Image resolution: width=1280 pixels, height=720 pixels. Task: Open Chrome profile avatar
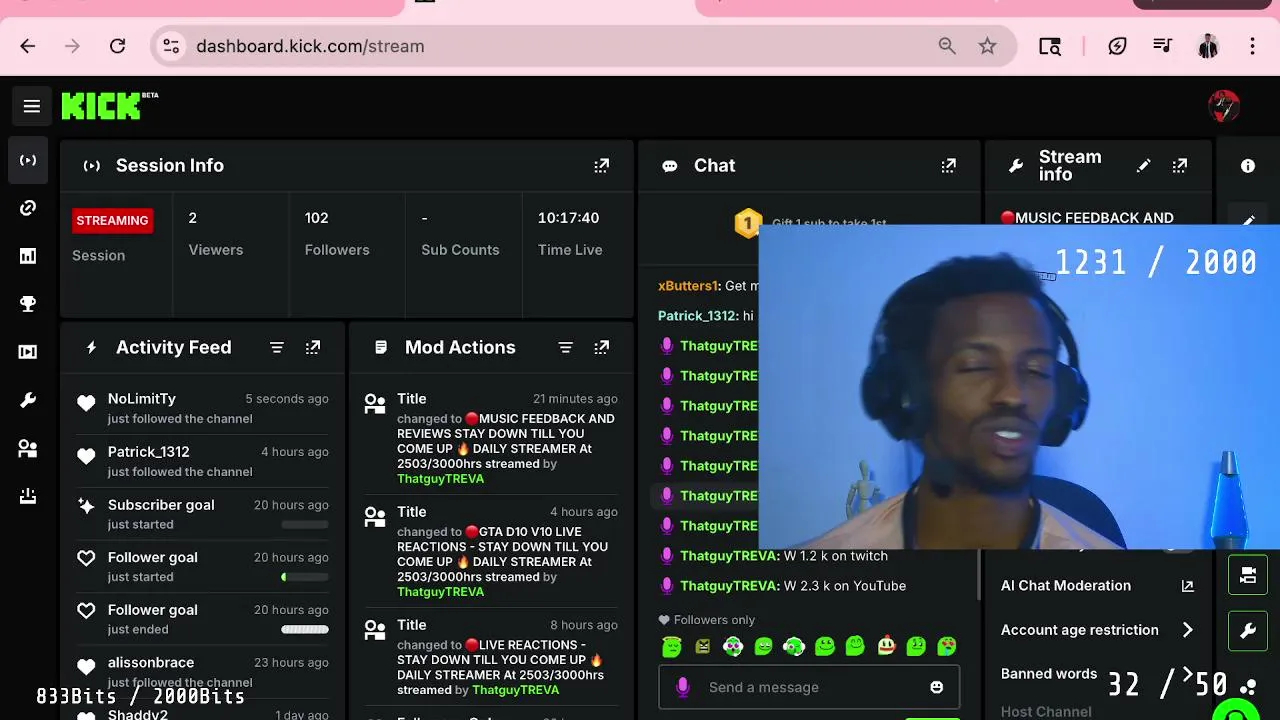(1208, 46)
